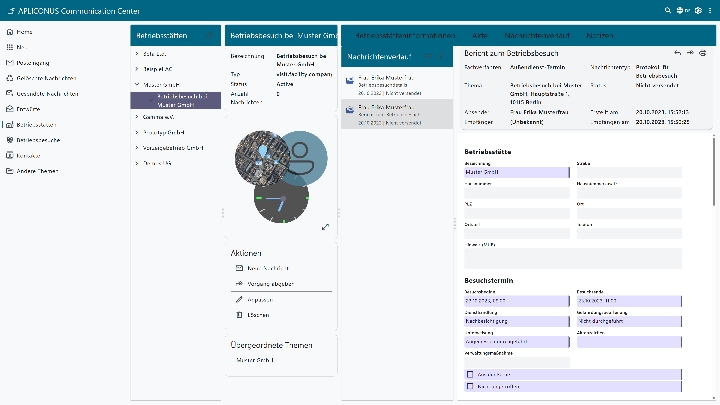Click the filter lines icon in Nachrichtenverlauf header
This screenshot has height=405, width=720.
tap(428, 56)
